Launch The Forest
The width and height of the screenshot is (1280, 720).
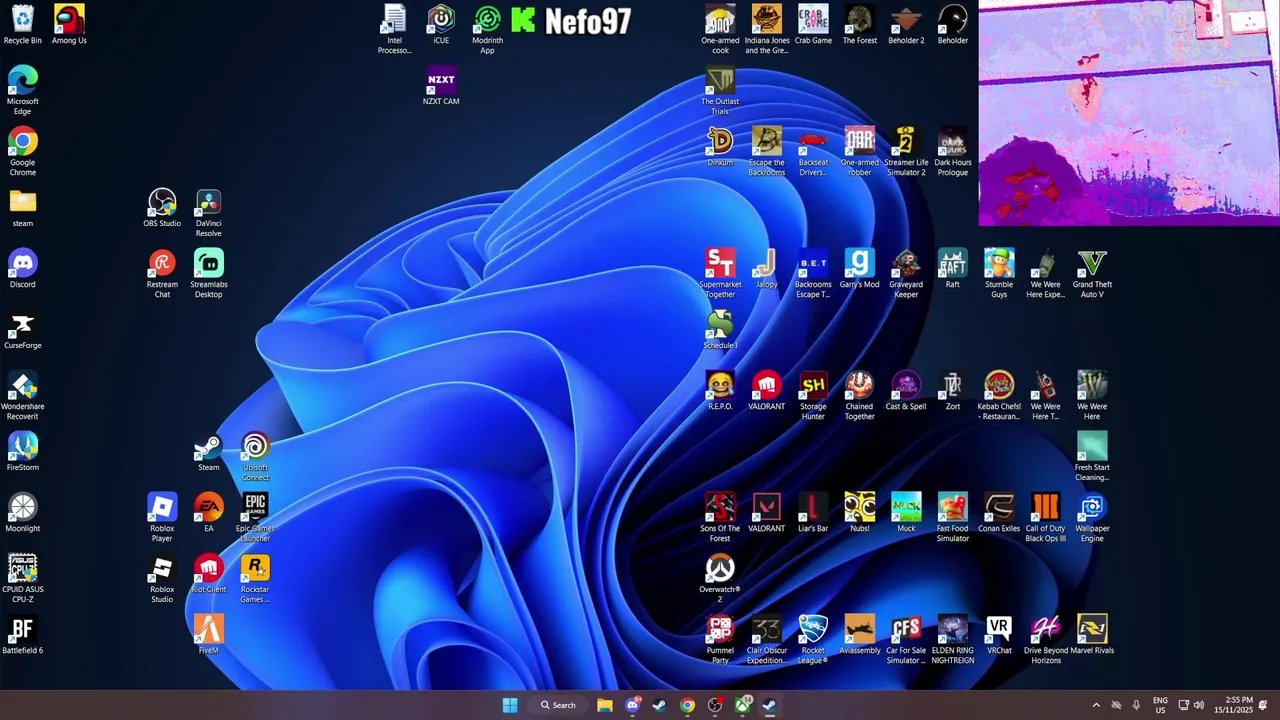pyautogui.click(x=859, y=25)
